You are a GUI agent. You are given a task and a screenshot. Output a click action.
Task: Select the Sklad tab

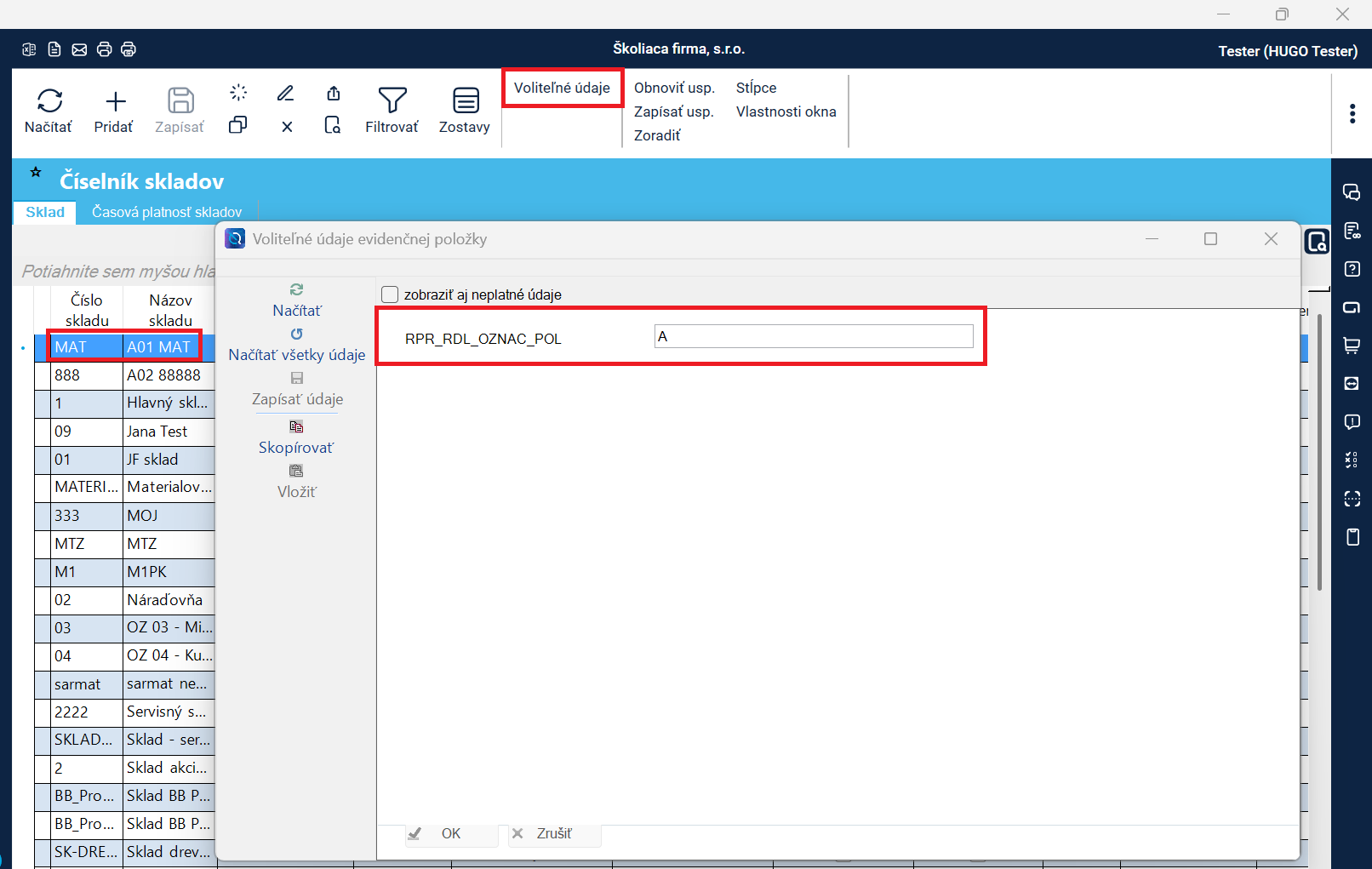(x=45, y=212)
